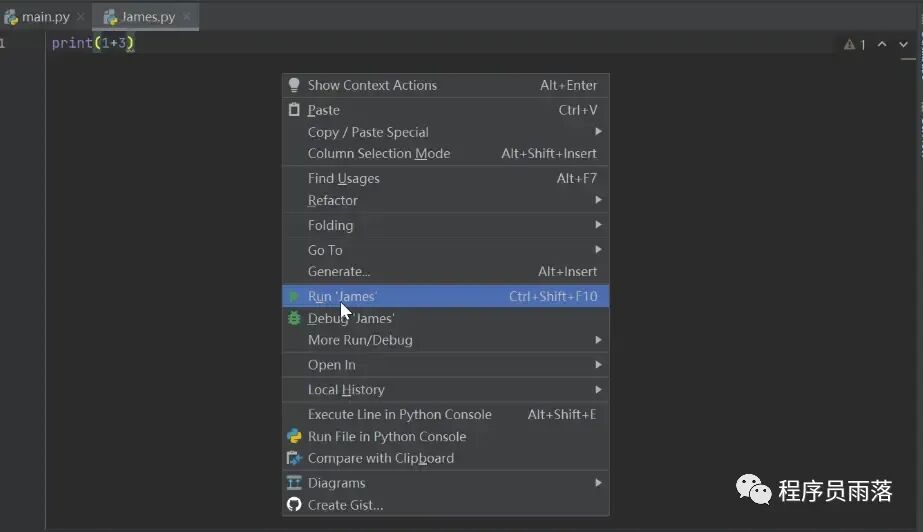Click the green Debug bug icon
Image resolution: width=923 pixels, height=532 pixels.
pyautogui.click(x=294, y=318)
